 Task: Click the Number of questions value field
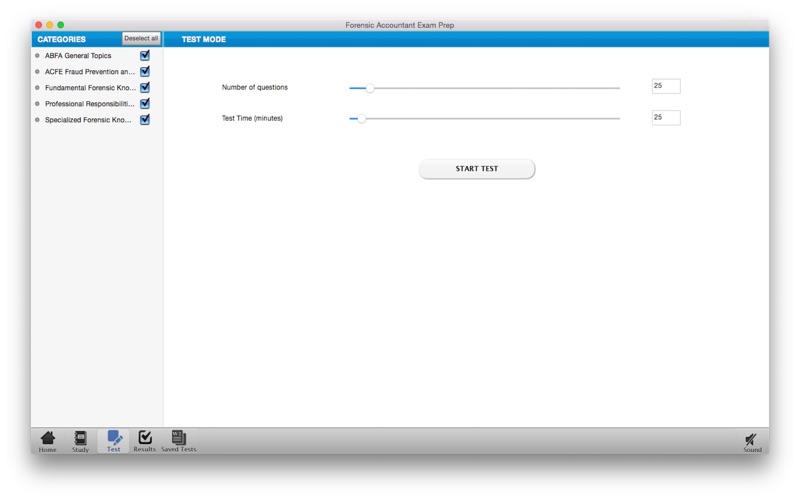pos(666,86)
